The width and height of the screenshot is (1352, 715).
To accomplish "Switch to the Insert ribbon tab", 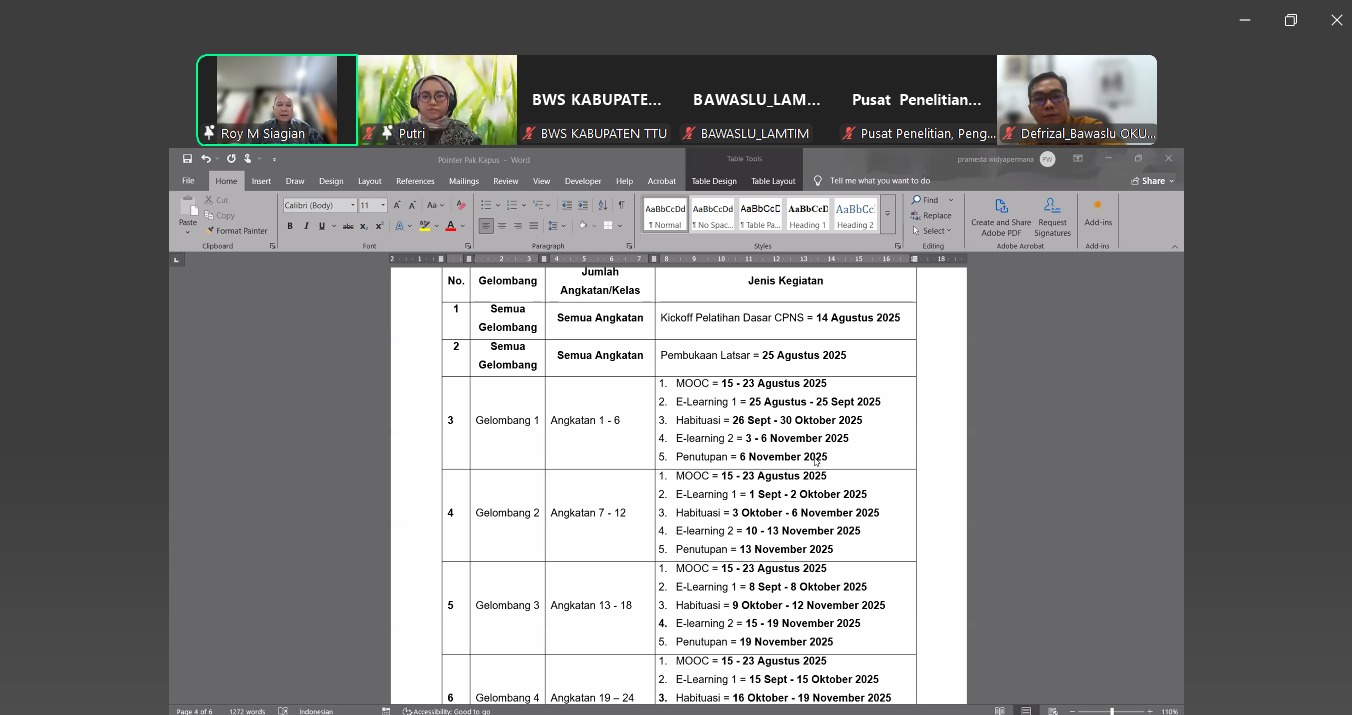I will click(261, 181).
